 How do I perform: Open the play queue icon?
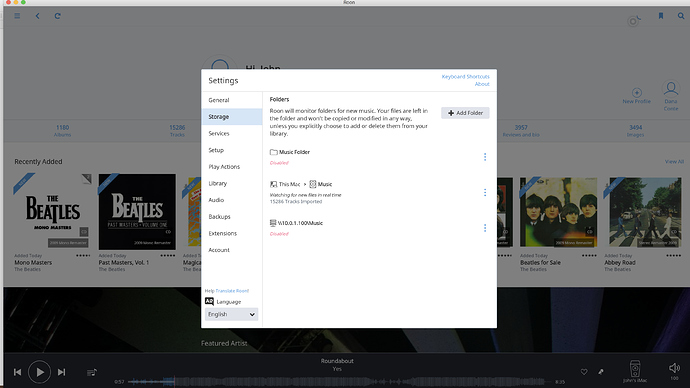point(92,373)
